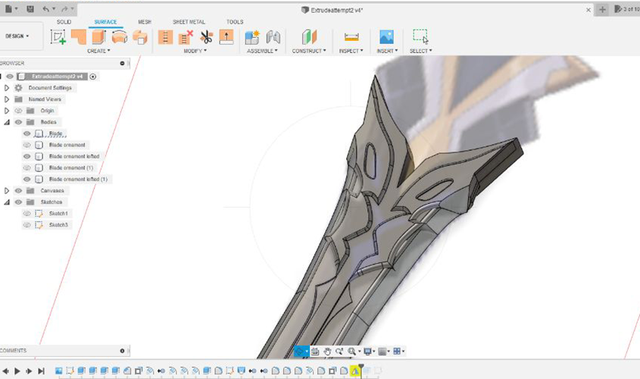Click the Document Settings gear icon
Image resolution: width=640 pixels, height=379 pixels.
pyautogui.click(x=18, y=88)
